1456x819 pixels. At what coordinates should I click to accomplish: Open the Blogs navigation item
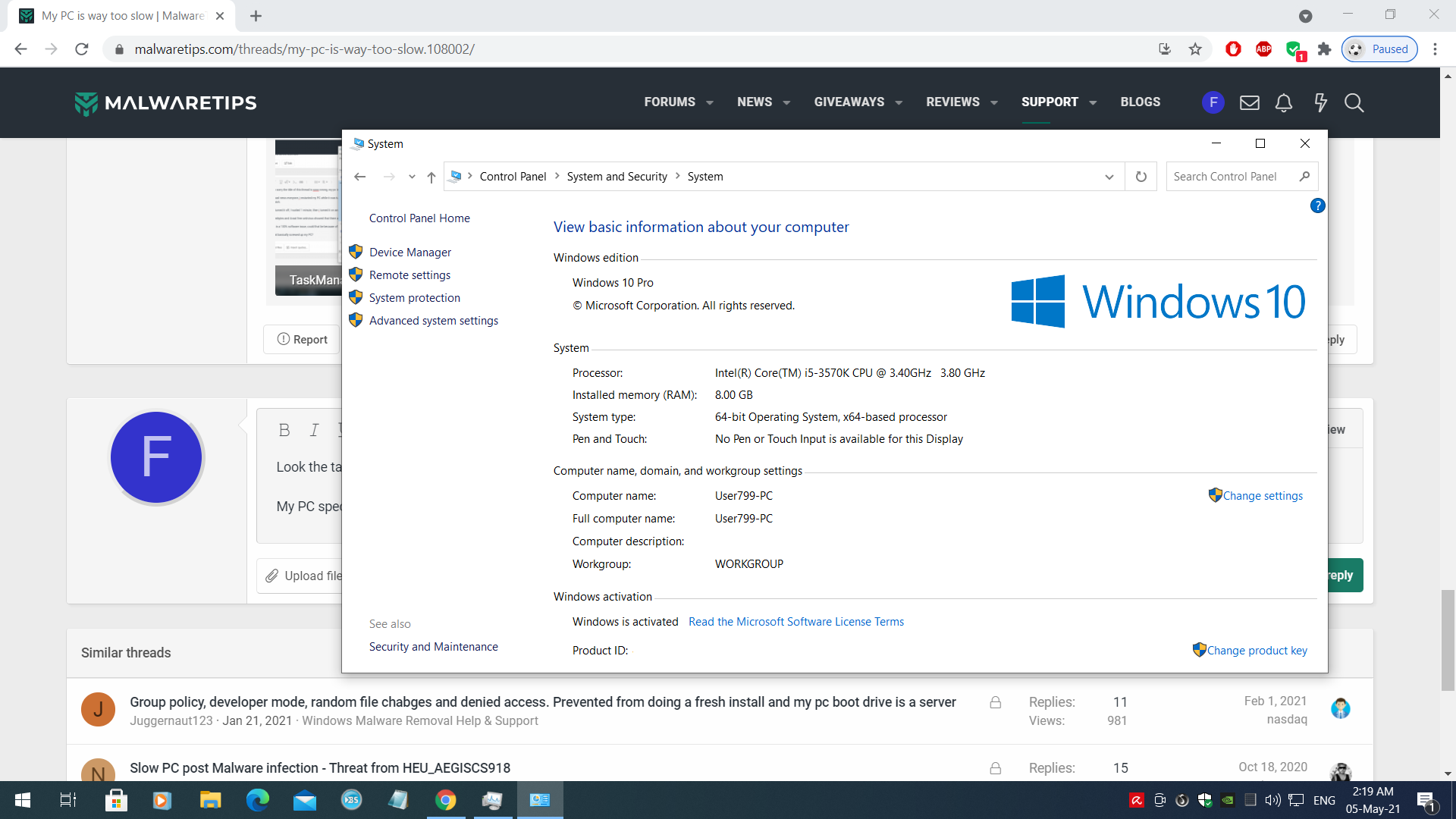coord(1140,102)
